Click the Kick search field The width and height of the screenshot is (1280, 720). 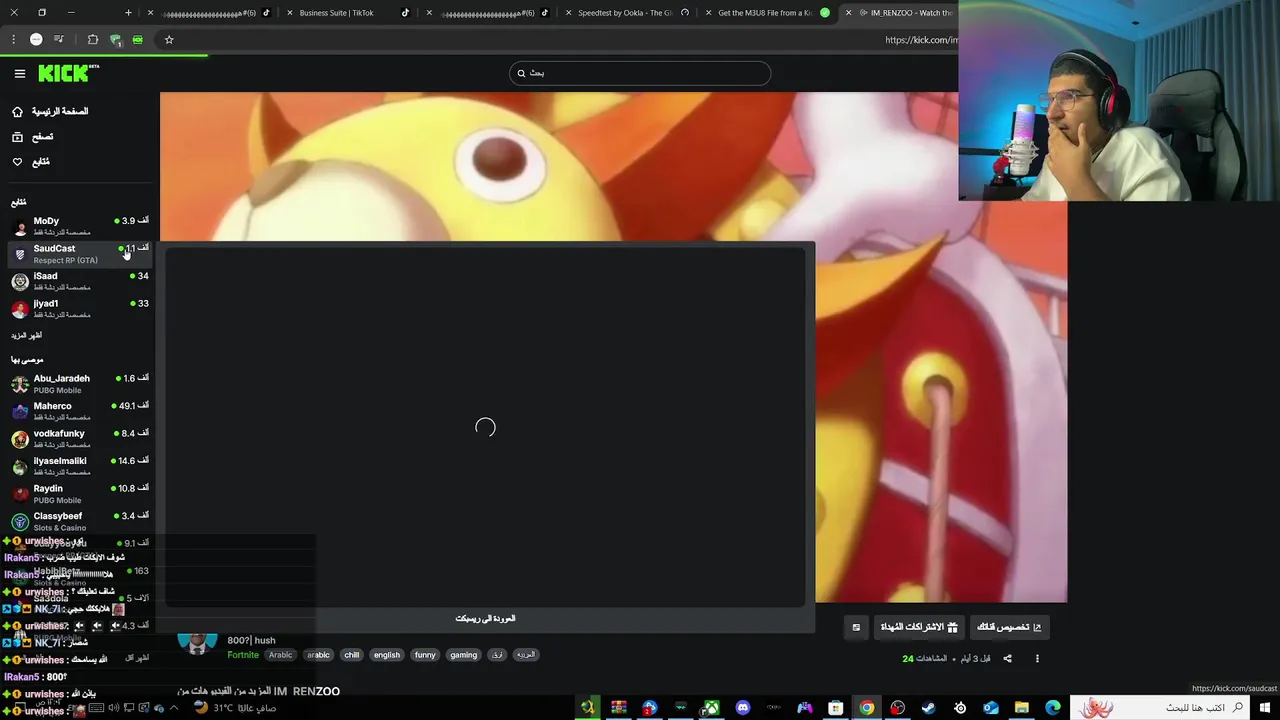tap(640, 73)
